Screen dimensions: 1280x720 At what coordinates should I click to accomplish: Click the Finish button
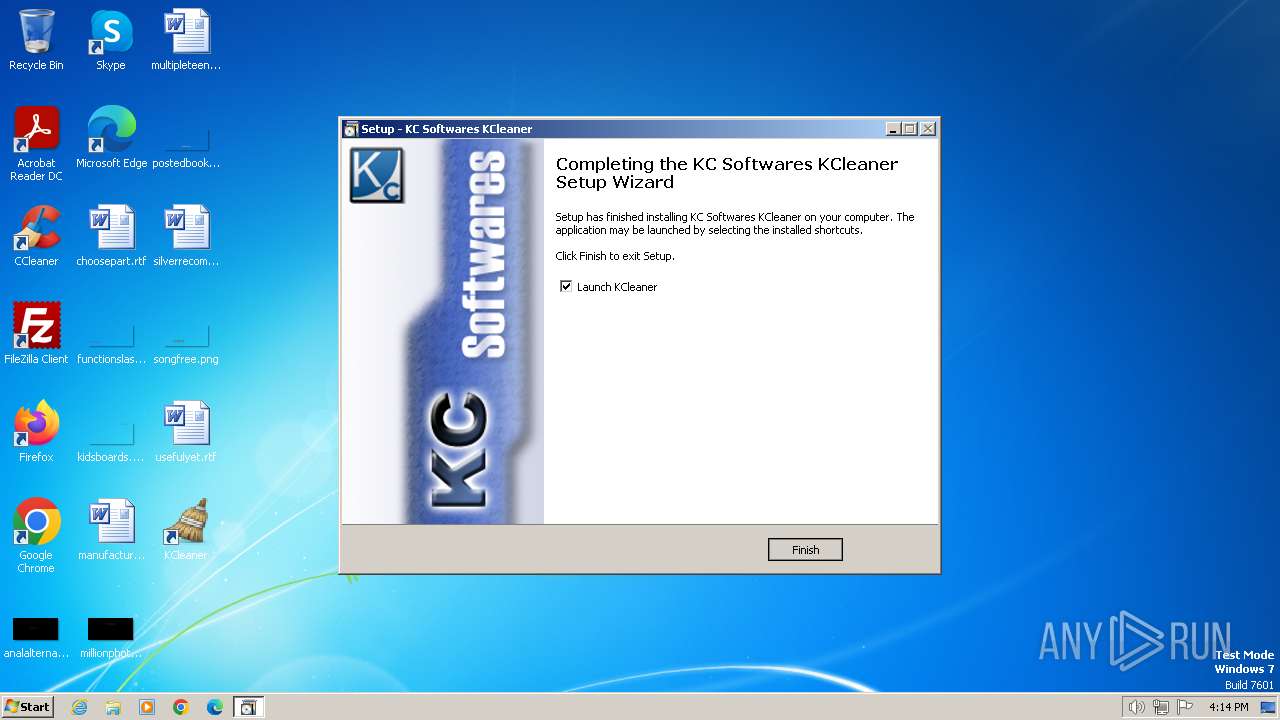tap(805, 550)
